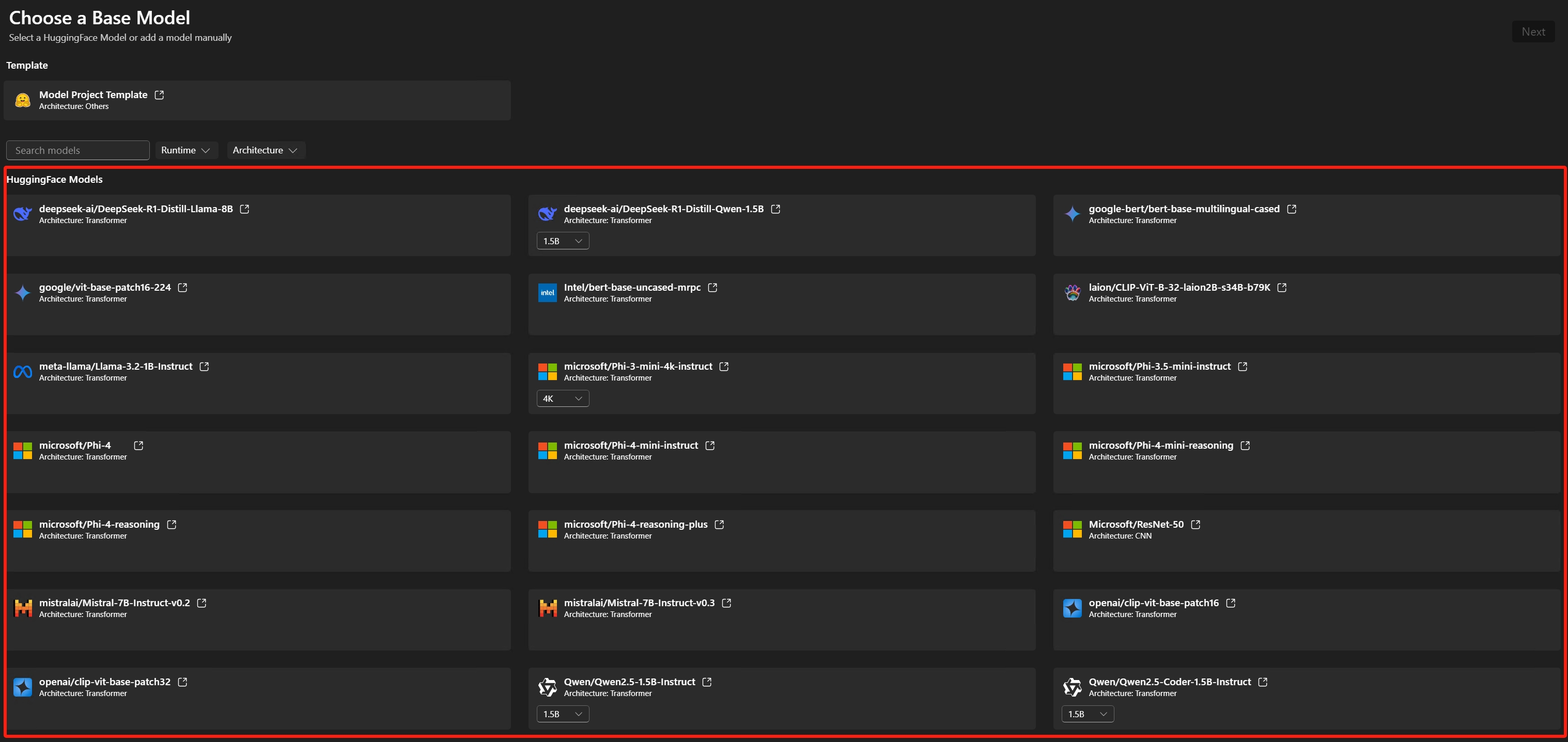Viewport: 1568px width, 742px height.
Task: Click the Search models input field
Action: coord(77,150)
